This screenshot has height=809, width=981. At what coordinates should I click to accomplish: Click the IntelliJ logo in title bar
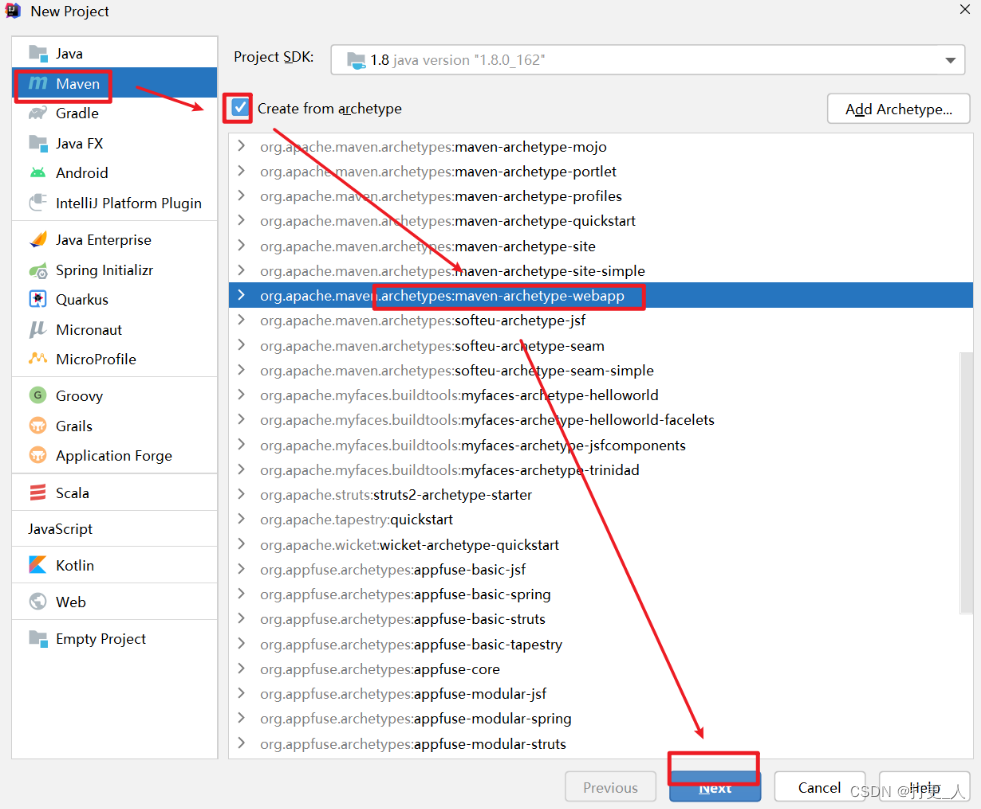(x=13, y=11)
